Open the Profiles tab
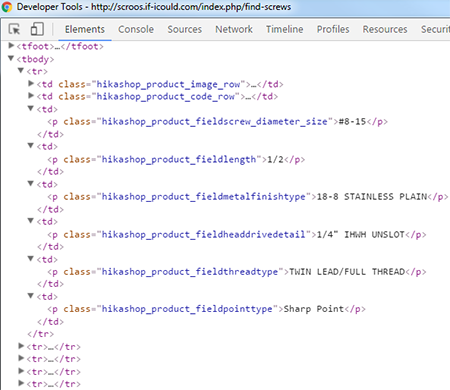Image resolution: width=450 pixels, height=390 pixels. click(x=333, y=29)
